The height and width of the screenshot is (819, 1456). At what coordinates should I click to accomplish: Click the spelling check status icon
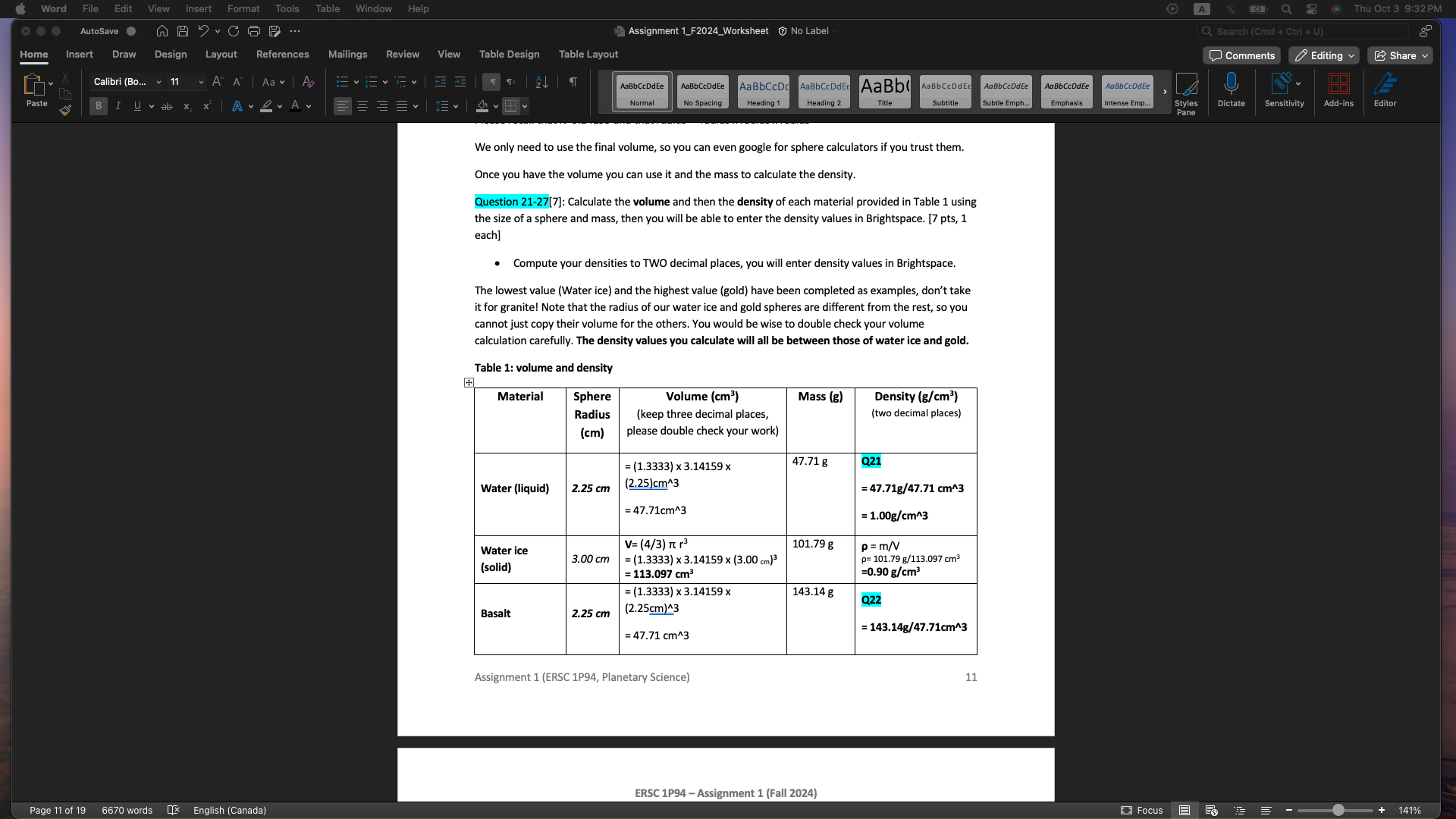173,811
